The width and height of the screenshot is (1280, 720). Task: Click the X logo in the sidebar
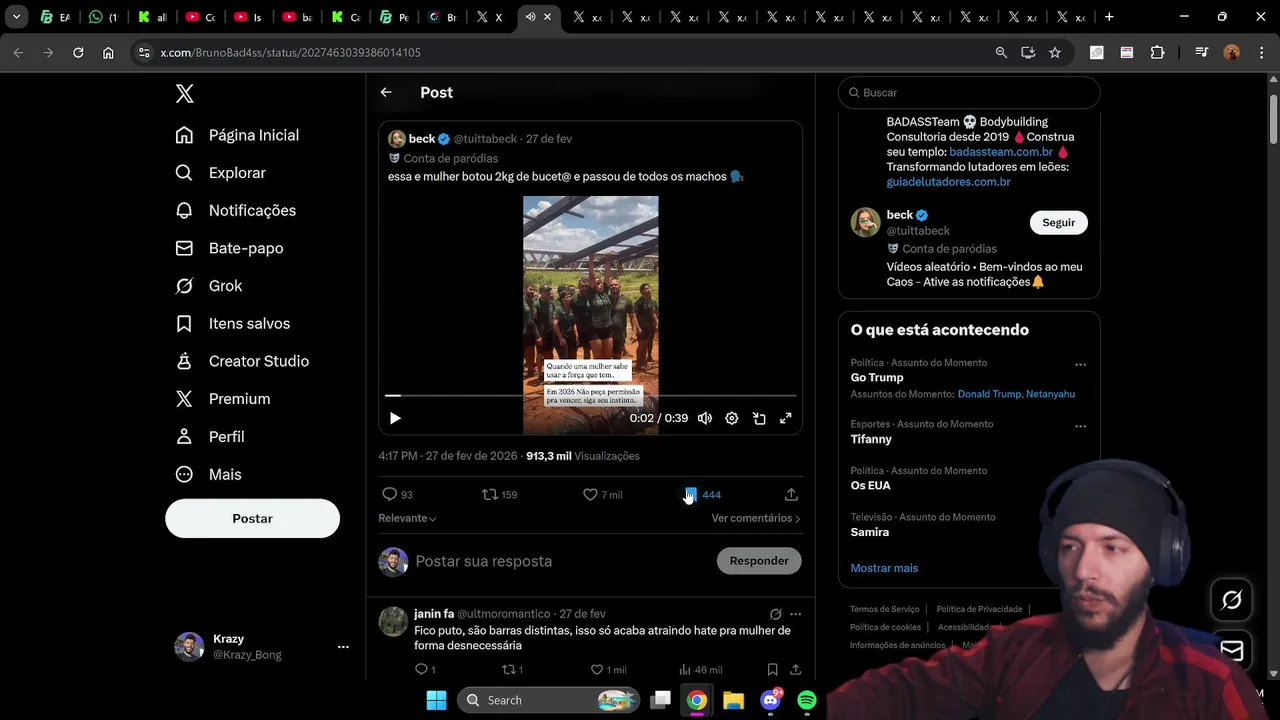pos(185,94)
